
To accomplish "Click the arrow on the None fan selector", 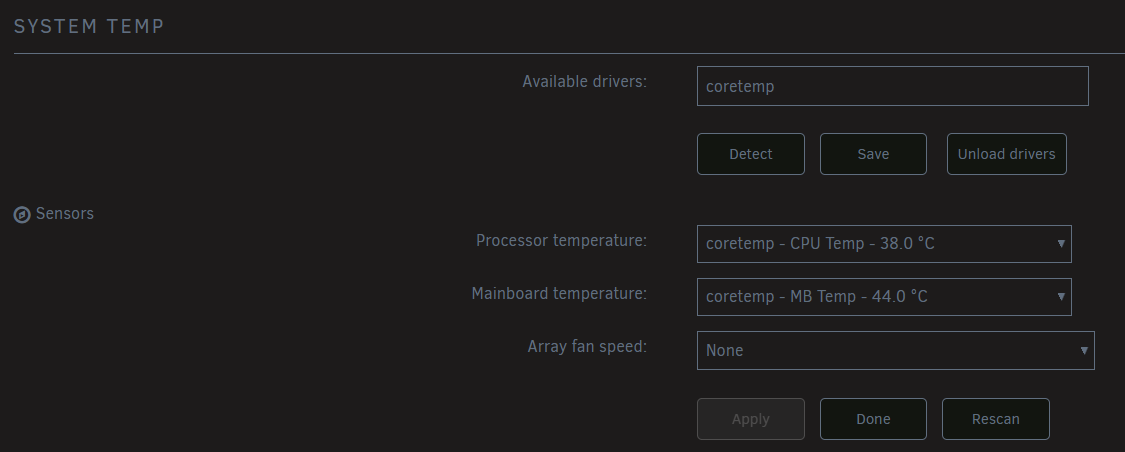I will point(1084,351).
